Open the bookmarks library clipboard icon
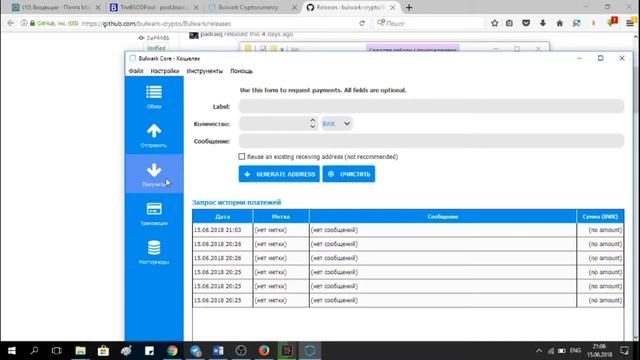640x360 pixels. [509, 23]
